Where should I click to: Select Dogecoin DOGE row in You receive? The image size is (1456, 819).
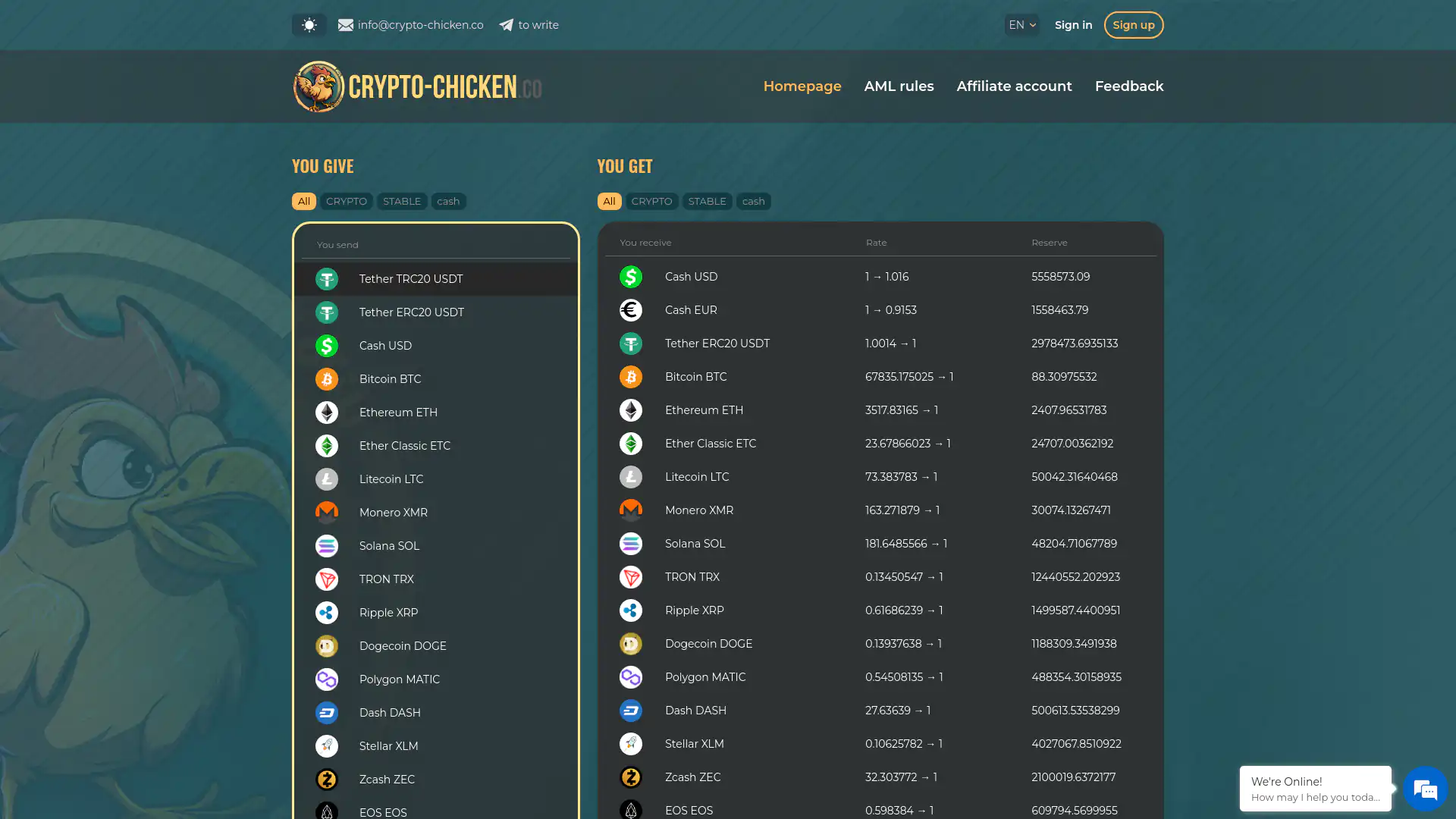(x=708, y=644)
